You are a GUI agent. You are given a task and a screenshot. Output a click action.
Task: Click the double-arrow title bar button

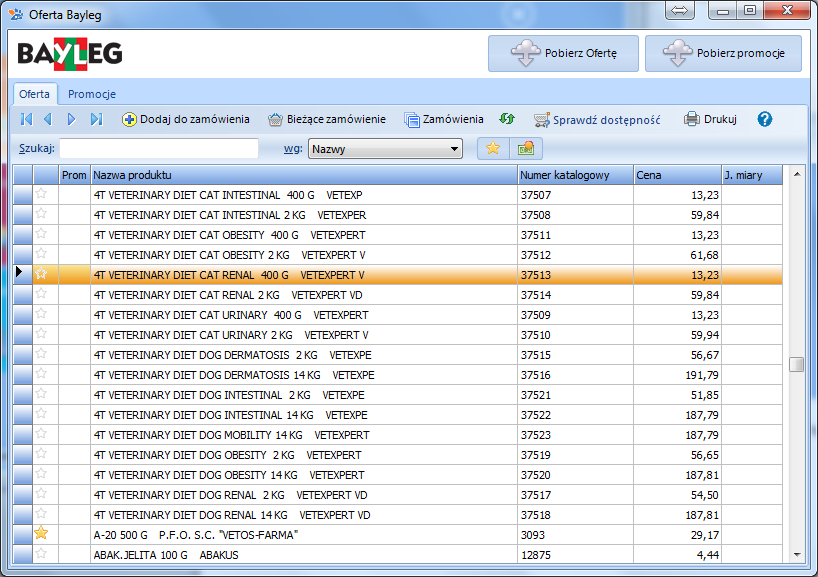click(679, 10)
